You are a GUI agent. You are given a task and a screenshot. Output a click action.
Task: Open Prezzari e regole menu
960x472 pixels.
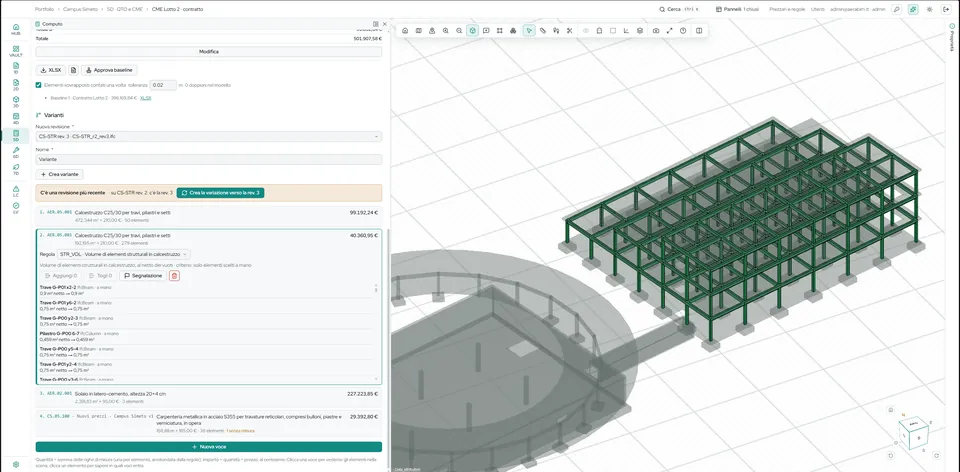pos(787,10)
